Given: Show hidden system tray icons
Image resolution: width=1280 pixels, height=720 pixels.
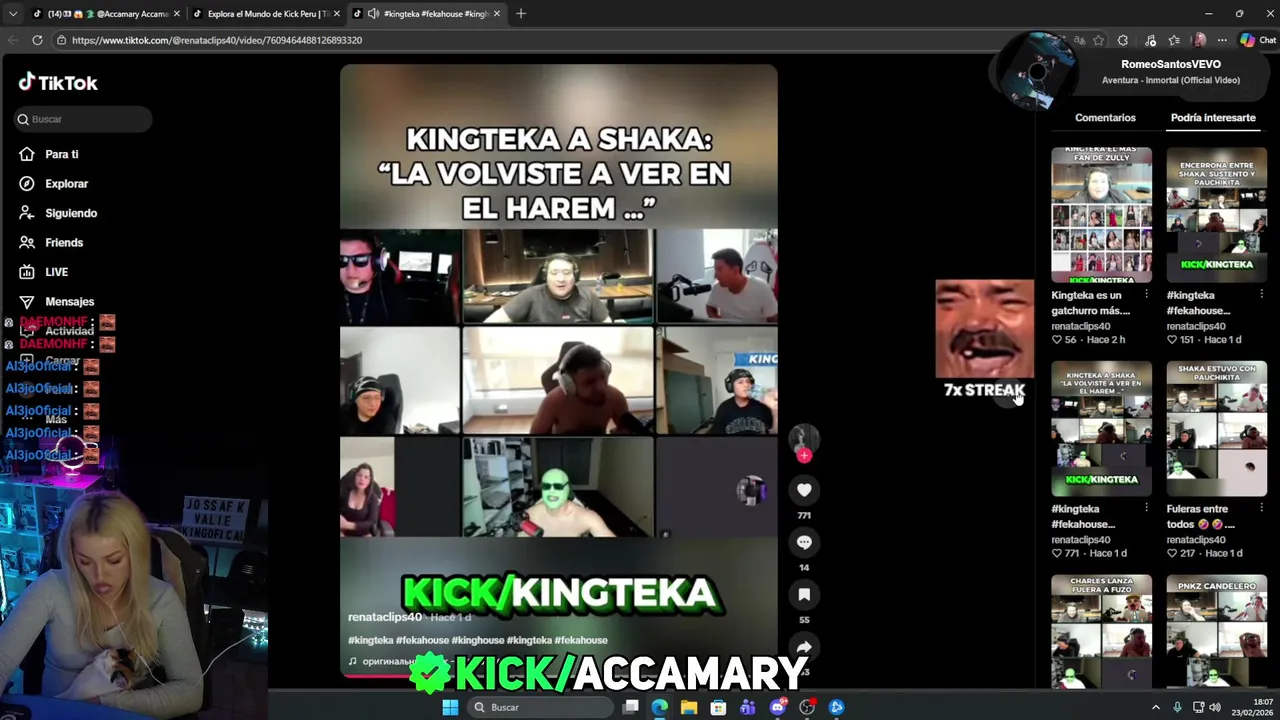Looking at the screenshot, I should pos(1156,707).
